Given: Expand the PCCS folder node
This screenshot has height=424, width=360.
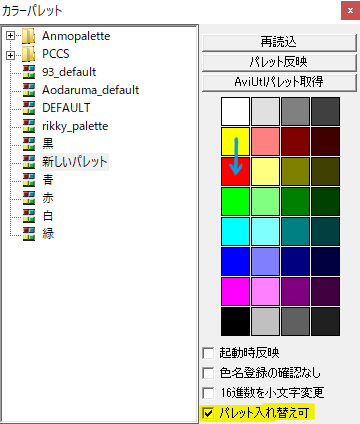Looking at the screenshot, I should click(11, 55).
